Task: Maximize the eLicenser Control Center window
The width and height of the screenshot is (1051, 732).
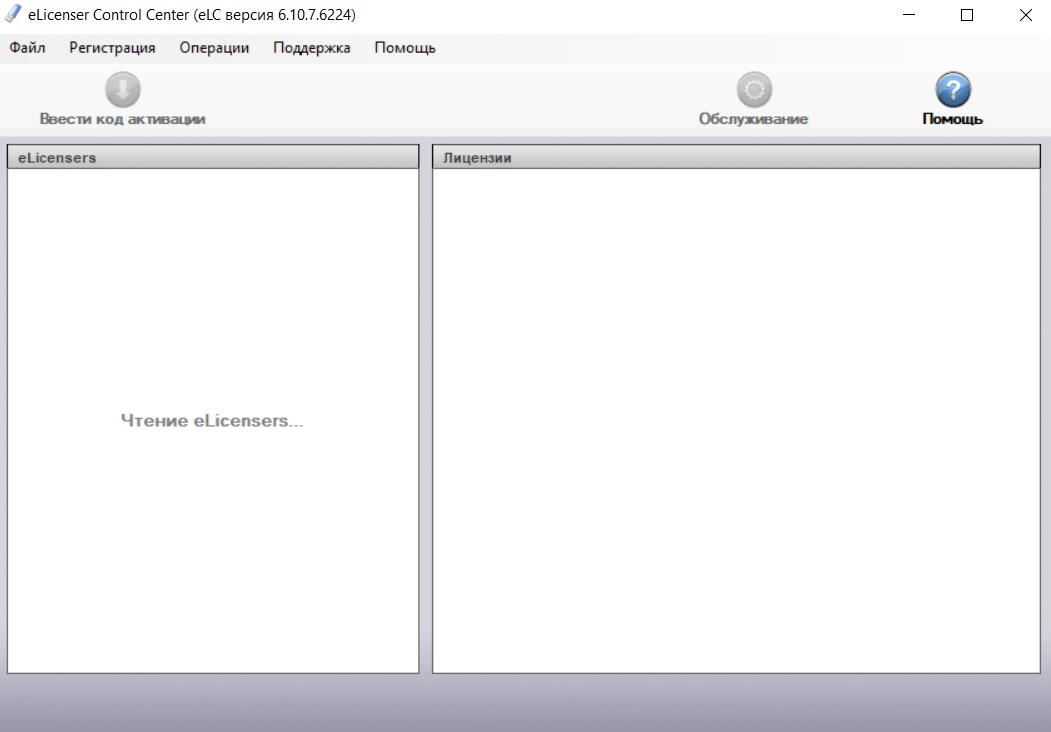Action: (967, 15)
